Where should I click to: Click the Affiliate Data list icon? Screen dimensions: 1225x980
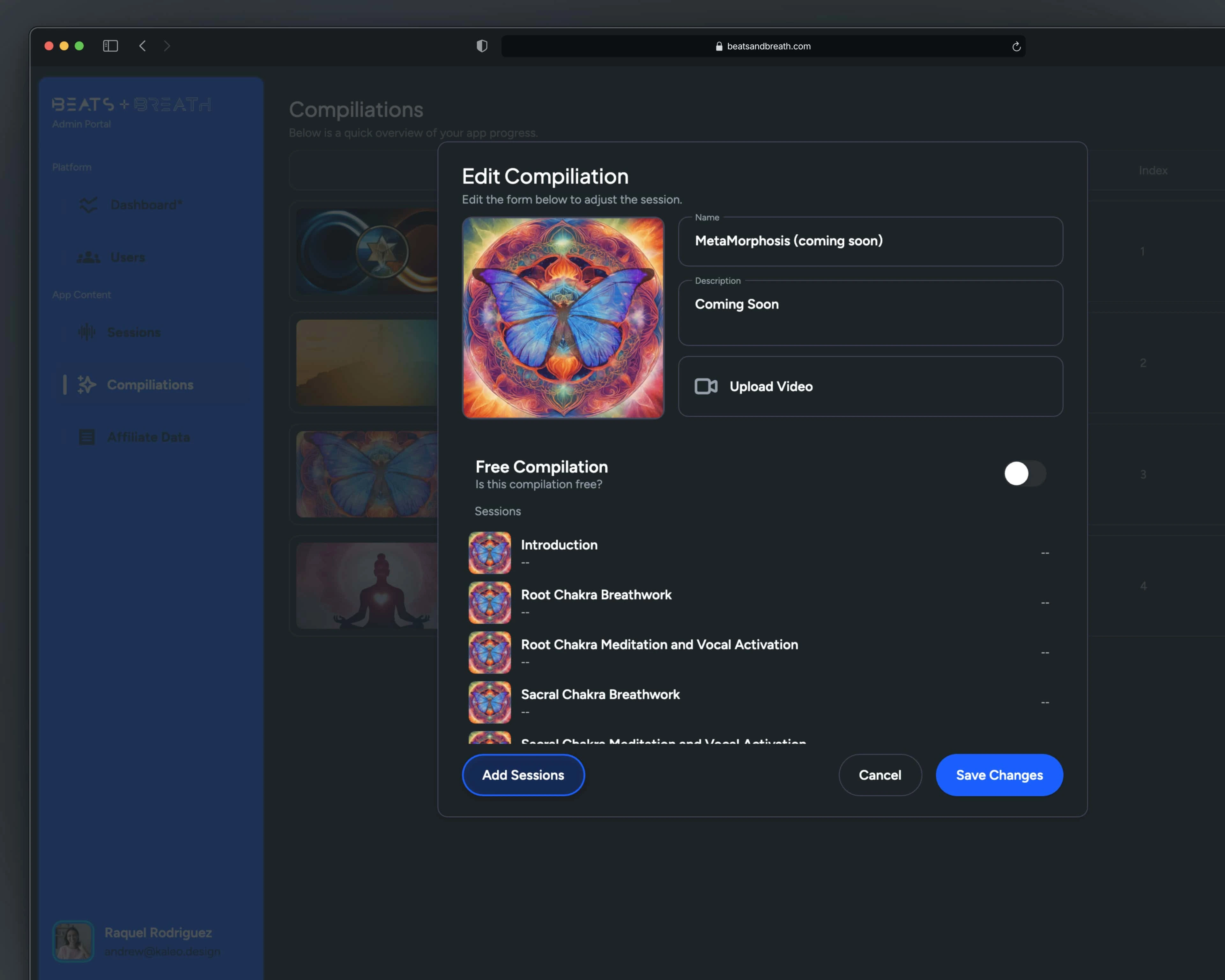pos(86,437)
